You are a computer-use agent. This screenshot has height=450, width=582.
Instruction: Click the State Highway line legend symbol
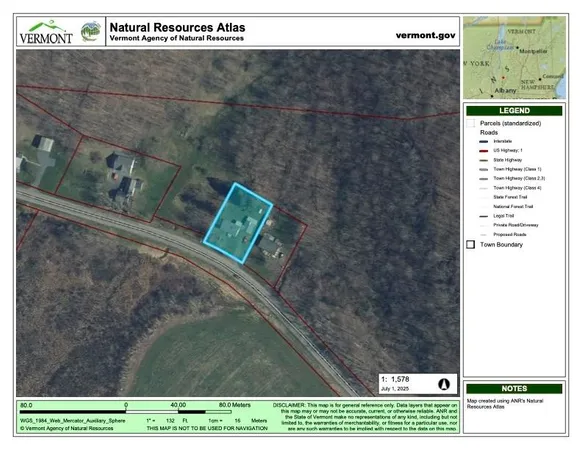click(x=483, y=160)
